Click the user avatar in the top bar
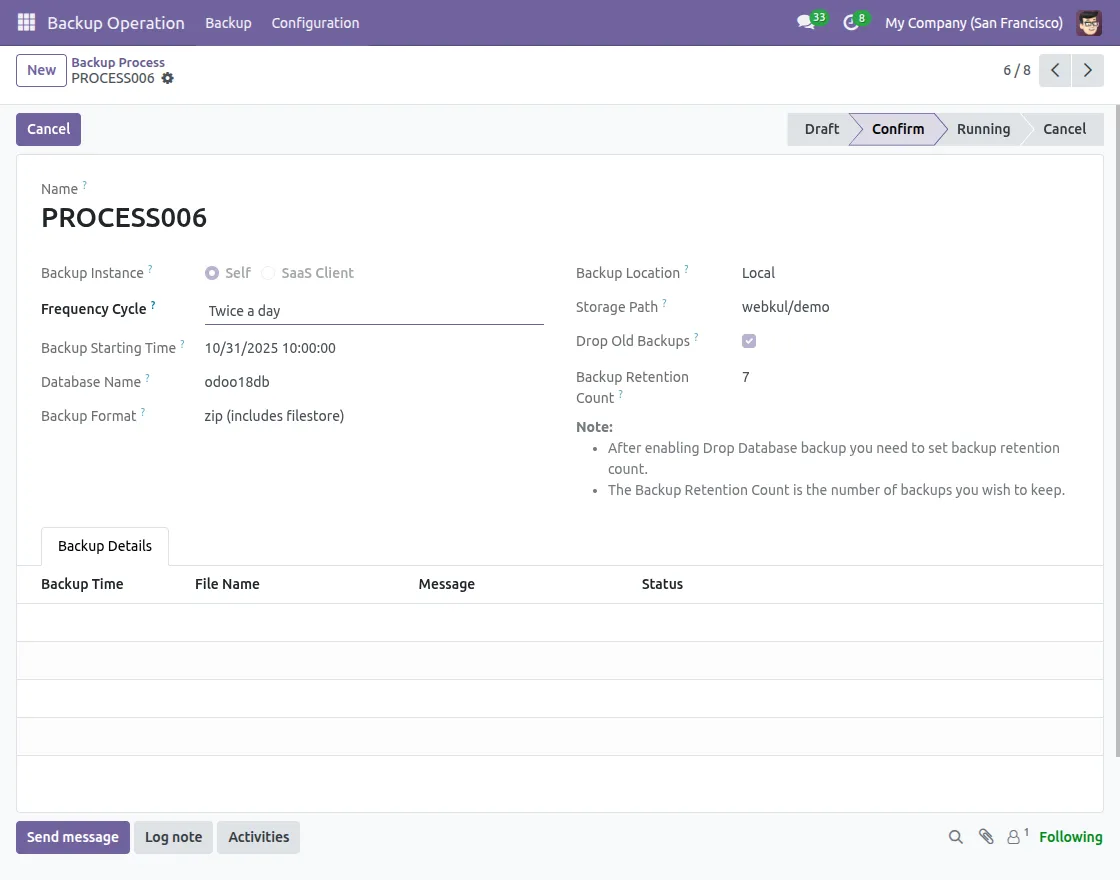Viewport: 1120px width, 880px height. point(1089,22)
